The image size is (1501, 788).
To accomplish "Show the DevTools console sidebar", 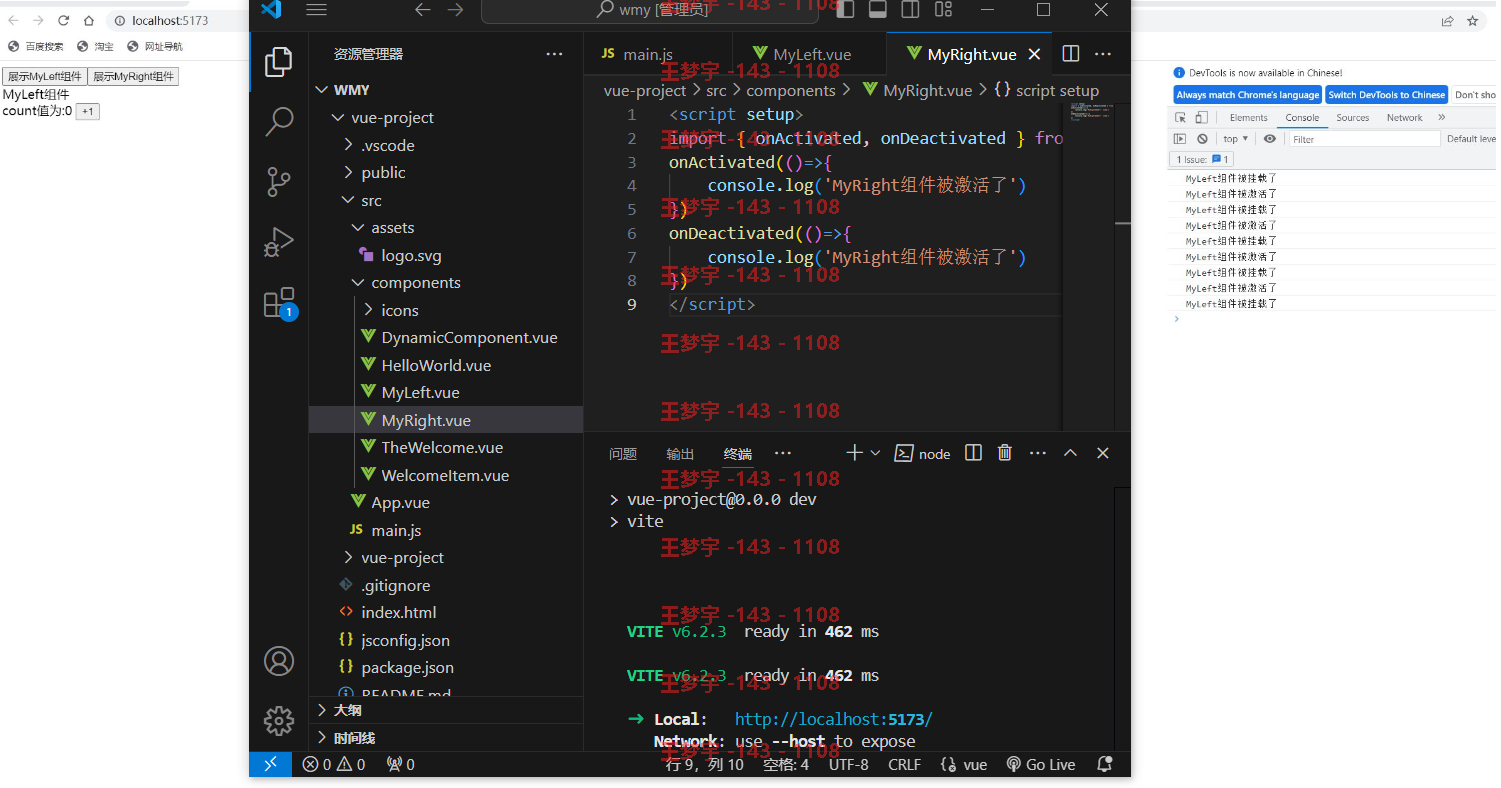I will click(1180, 139).
